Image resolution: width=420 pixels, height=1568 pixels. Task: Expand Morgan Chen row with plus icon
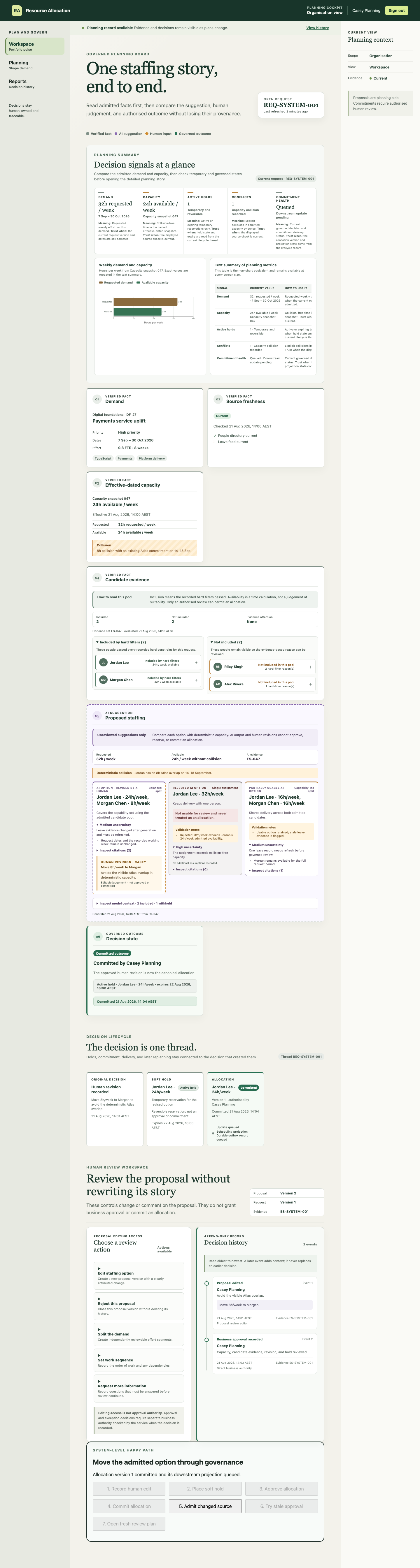tap(196, 680)
